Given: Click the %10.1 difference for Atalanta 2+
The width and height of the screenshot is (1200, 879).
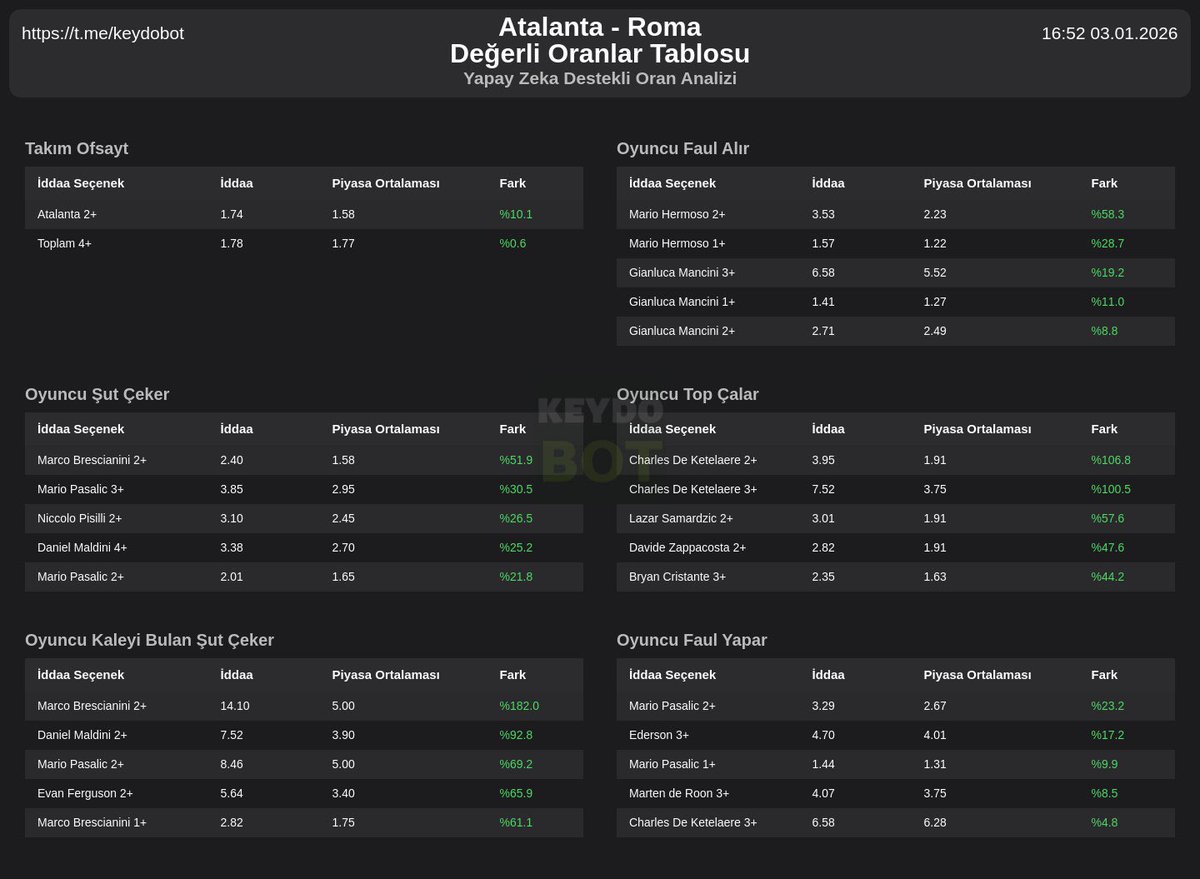Looking at the screenshot, I should (x=516, y=214).
